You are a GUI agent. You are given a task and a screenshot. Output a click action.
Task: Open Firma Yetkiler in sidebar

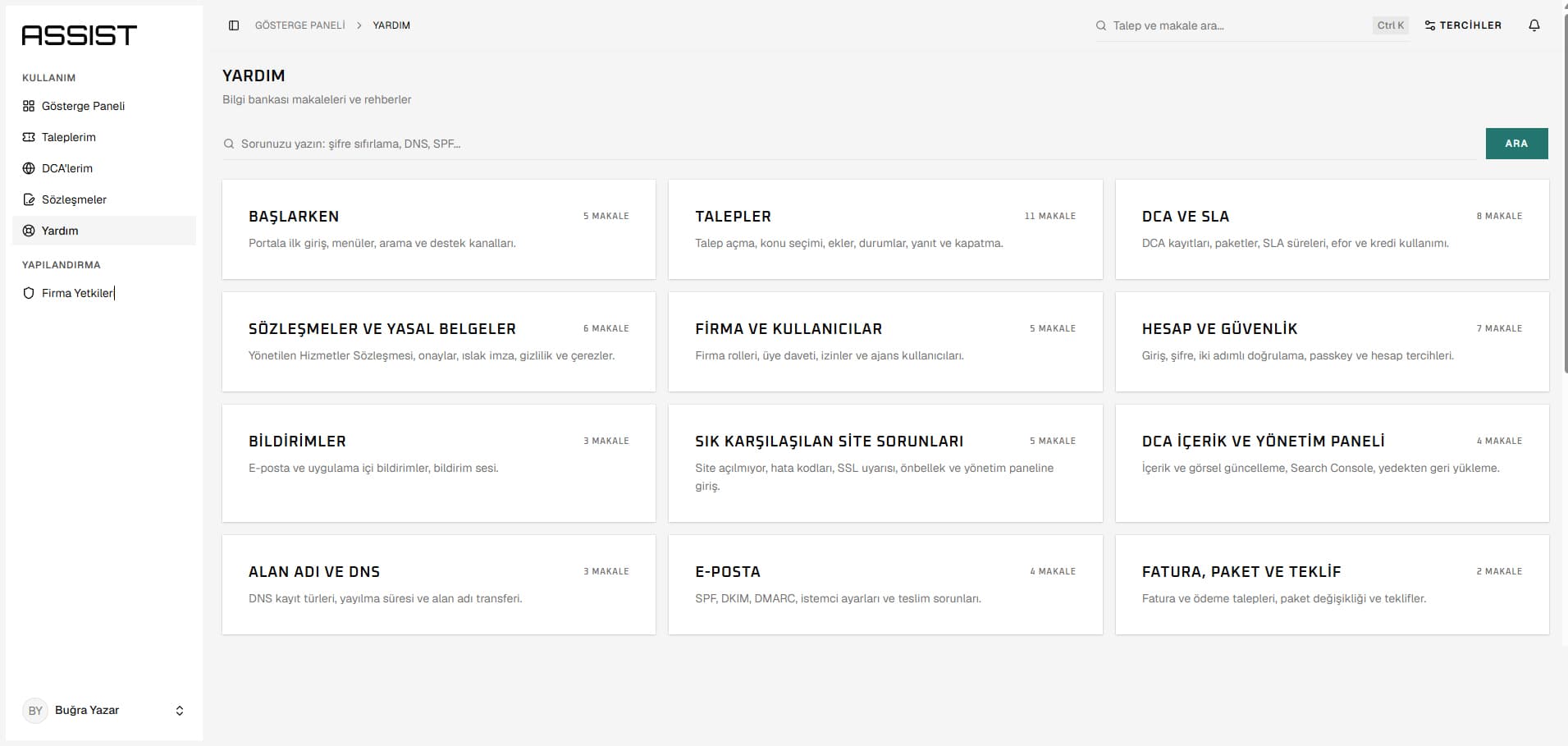click(x=104, y=293)
